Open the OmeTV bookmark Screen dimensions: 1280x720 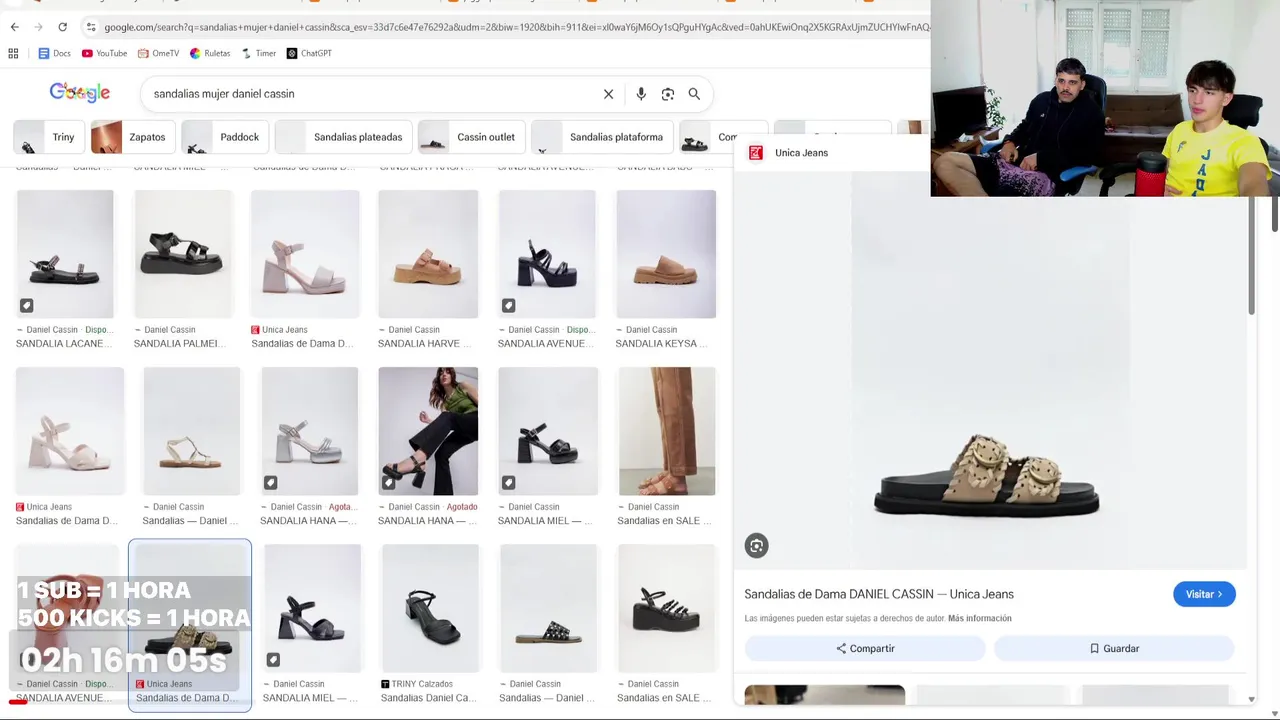[158, 53]
